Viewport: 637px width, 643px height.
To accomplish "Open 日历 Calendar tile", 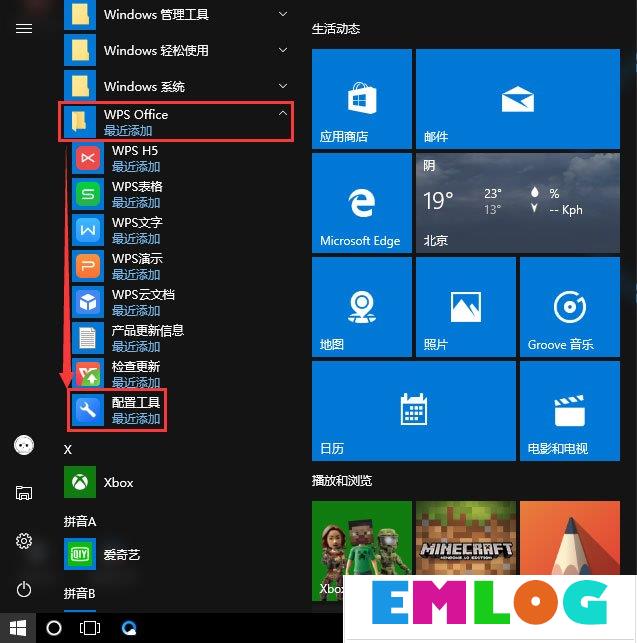I will click(x=414, y=411).
